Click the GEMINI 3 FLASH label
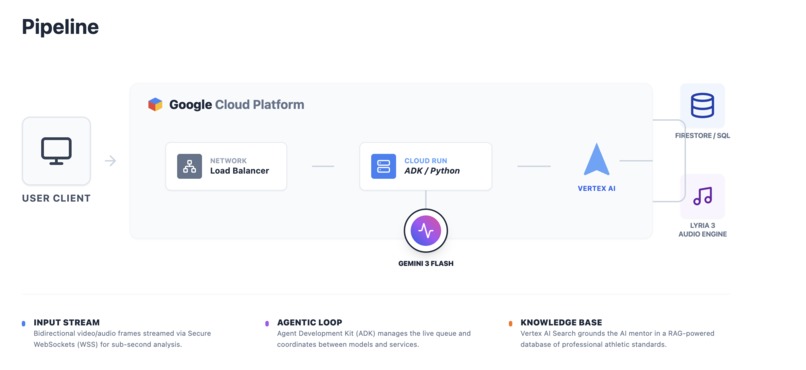The image size is (806, 370). pos(426,264)
